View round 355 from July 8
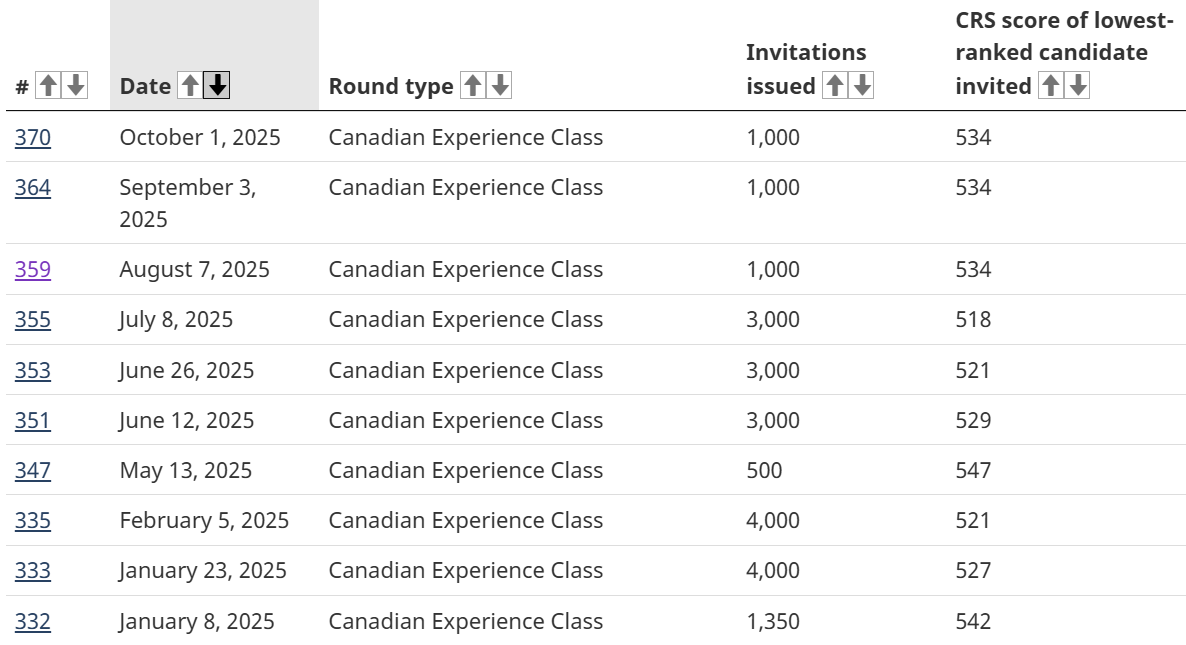Screen dimensions: 1186x645 click(x=33, y=320)
